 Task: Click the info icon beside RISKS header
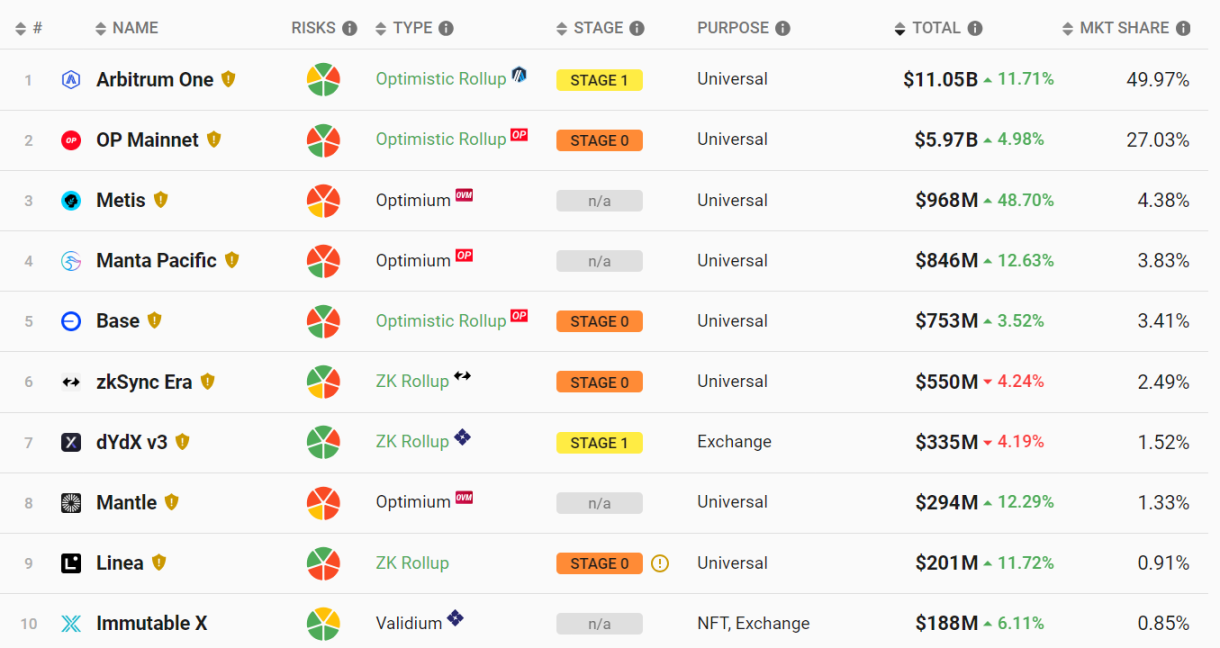(x=349, y=28)
